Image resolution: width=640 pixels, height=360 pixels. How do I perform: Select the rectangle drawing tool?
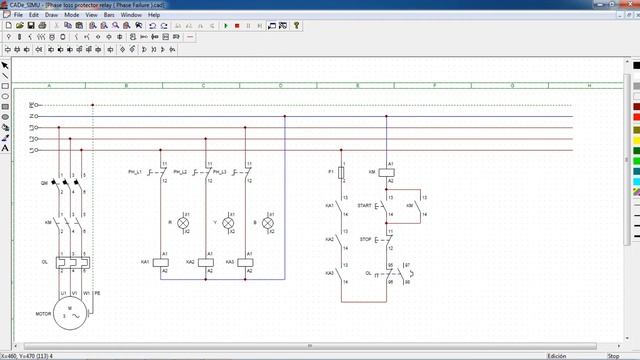5,86
